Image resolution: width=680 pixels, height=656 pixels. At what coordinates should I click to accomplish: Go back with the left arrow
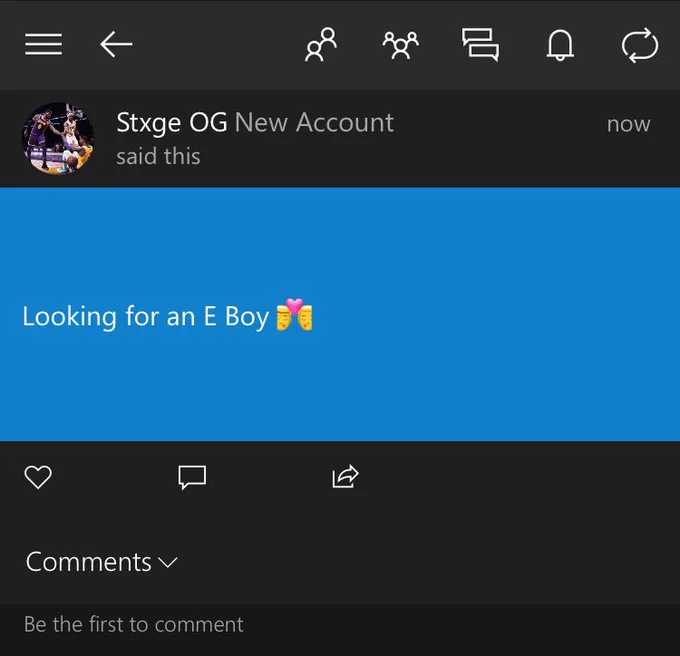116,44
